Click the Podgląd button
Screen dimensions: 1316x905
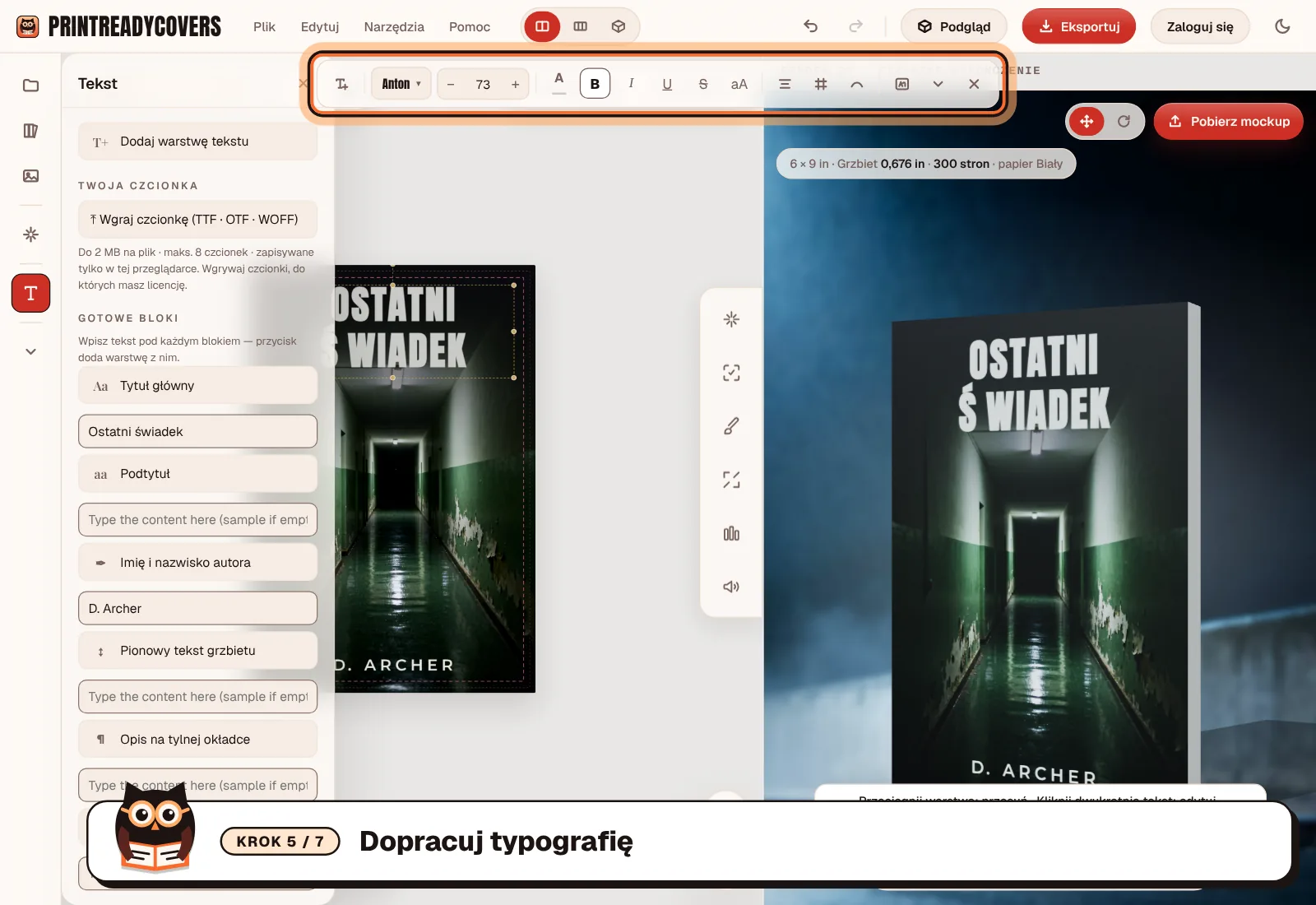coord(954,26)
